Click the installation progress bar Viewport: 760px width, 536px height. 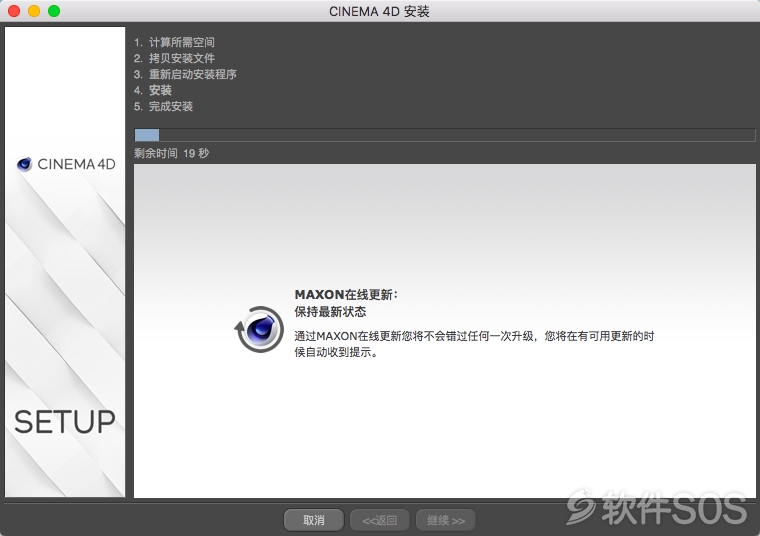click(444, 135)
